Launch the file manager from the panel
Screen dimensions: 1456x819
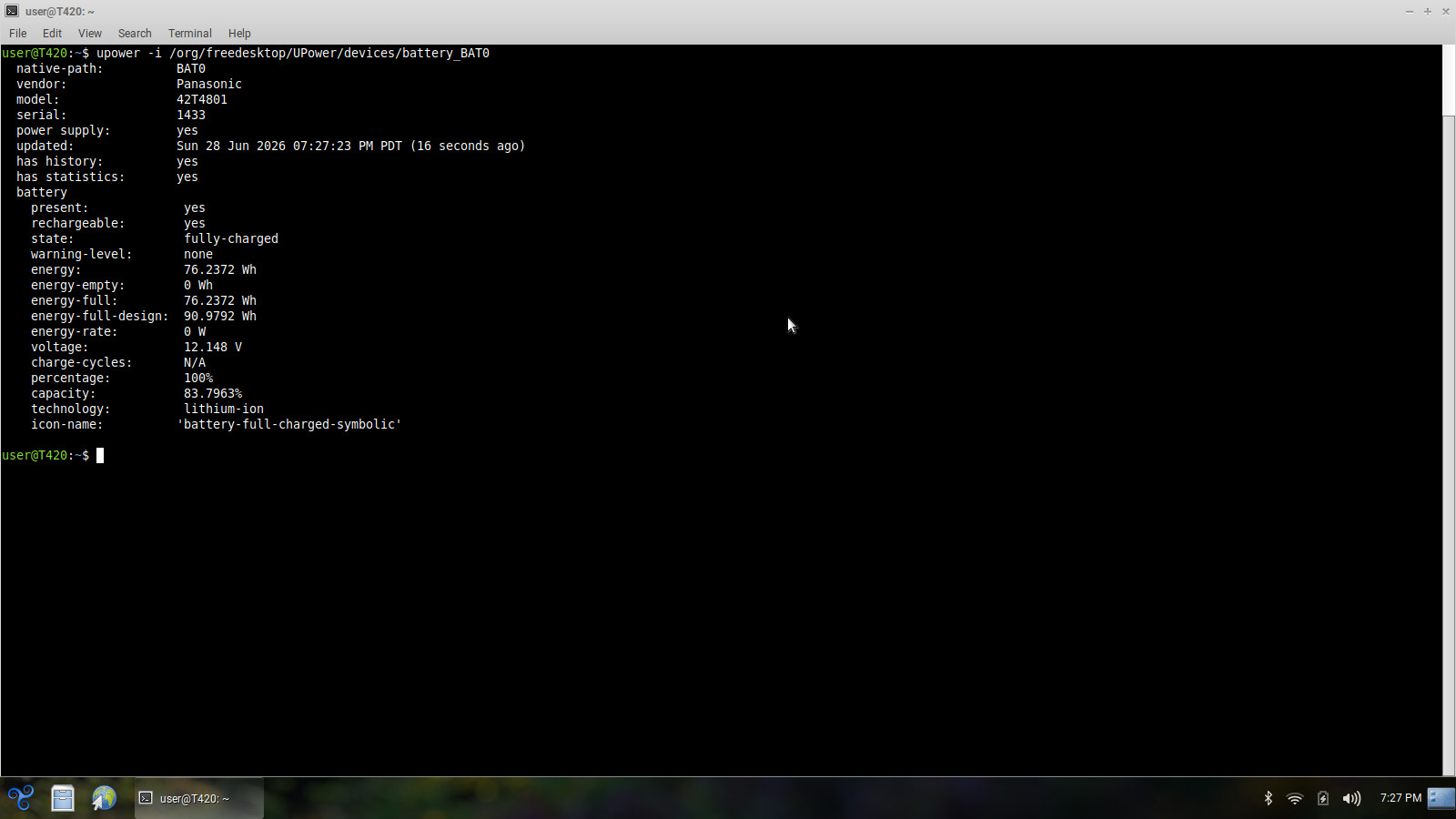[63, 798]
